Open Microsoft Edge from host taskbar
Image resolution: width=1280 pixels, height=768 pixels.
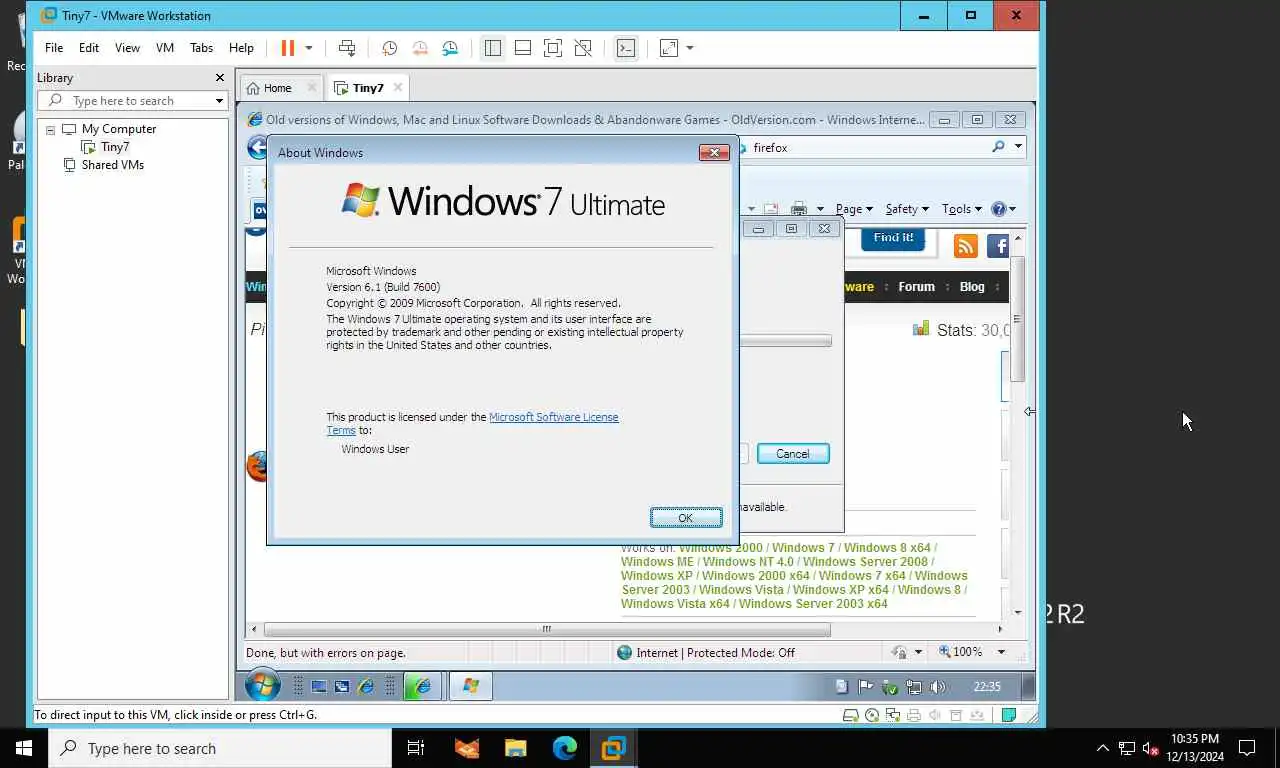click(x=565, y=748)
